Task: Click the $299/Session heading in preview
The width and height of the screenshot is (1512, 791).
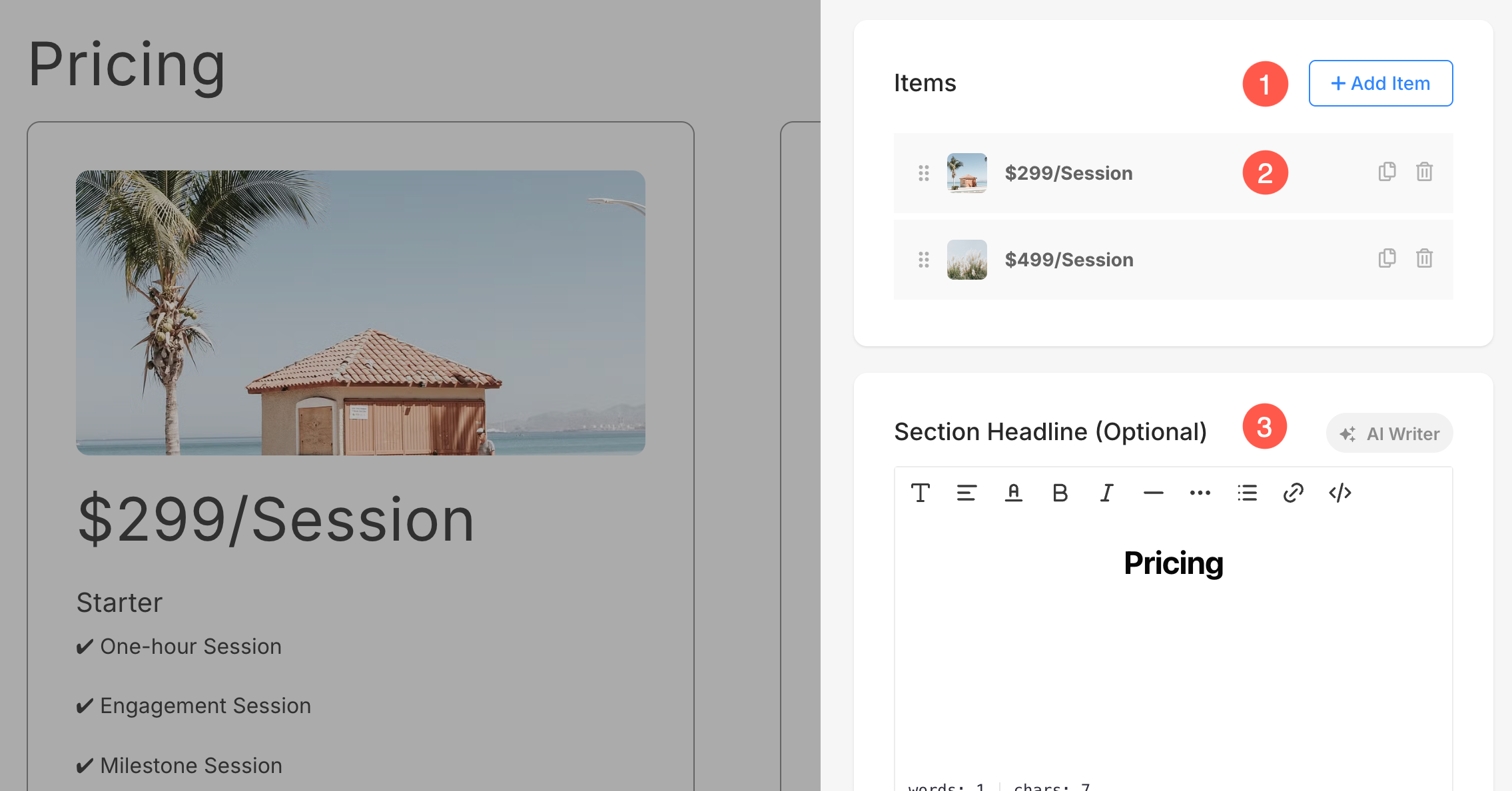Action: coord(276,521)
